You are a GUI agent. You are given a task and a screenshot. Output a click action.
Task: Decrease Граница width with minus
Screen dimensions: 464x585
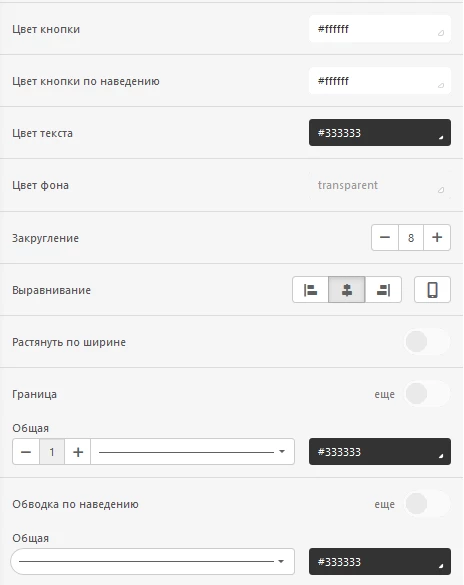(26, 452)
